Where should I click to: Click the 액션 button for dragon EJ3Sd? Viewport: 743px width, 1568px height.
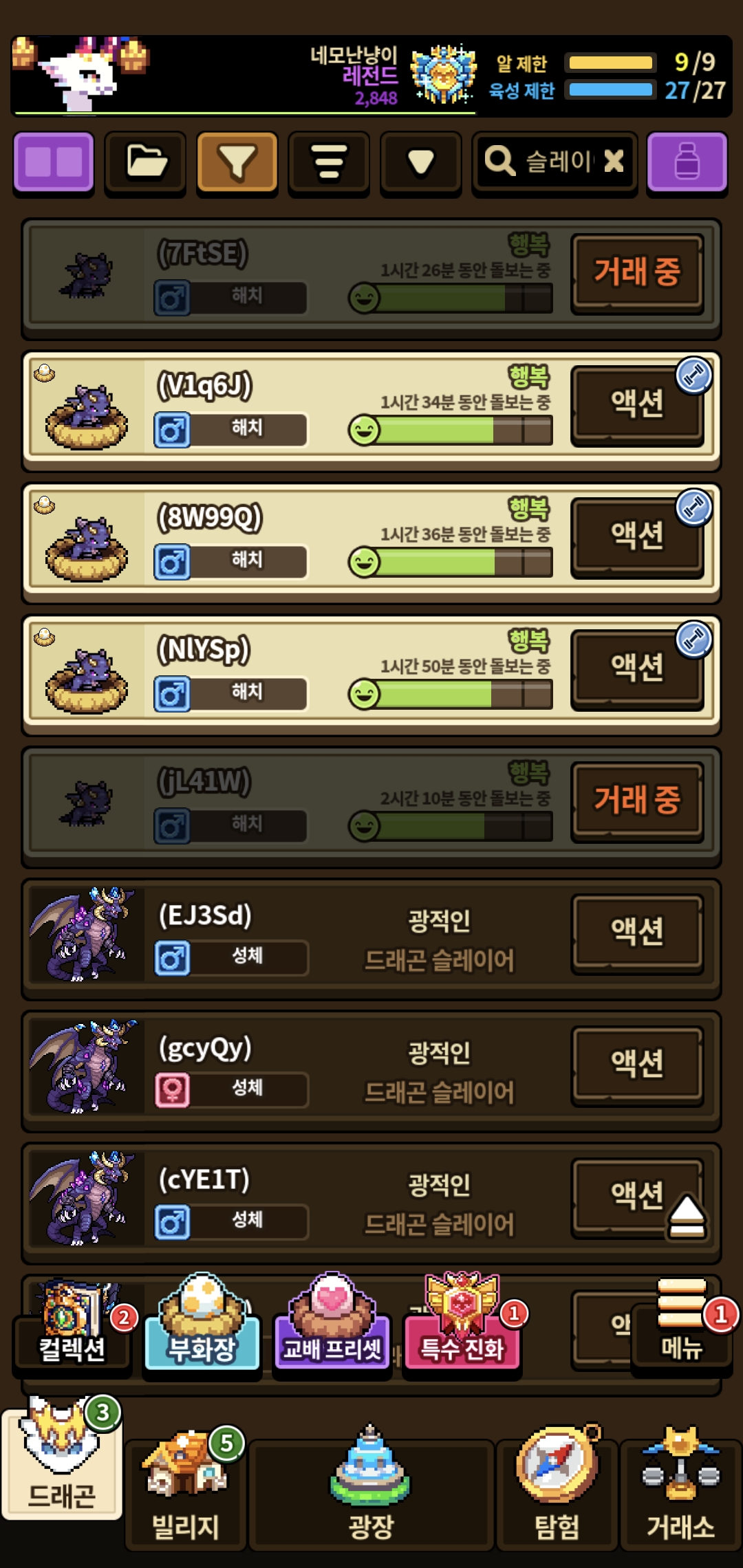pos(637,933)
